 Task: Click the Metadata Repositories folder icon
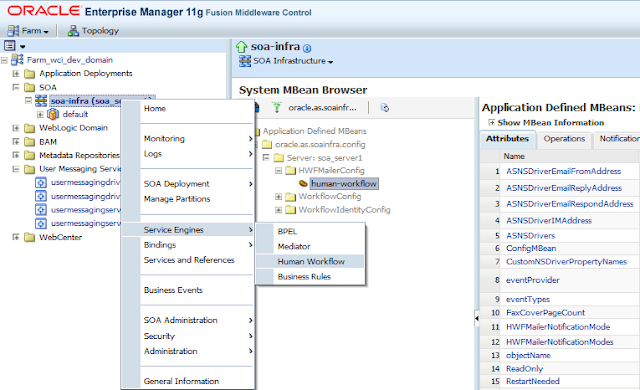point(29,155)
